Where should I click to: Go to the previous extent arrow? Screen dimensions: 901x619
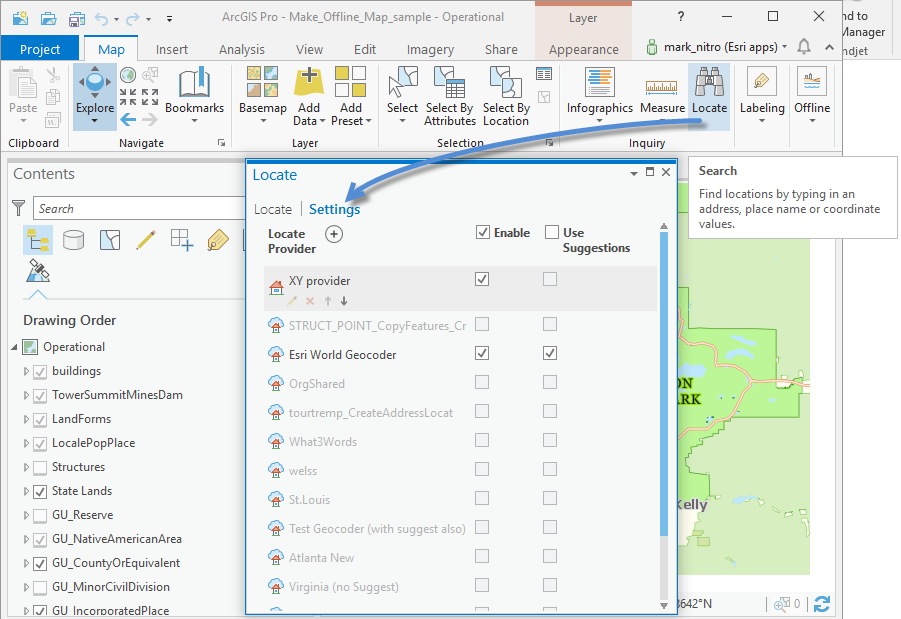128,120
